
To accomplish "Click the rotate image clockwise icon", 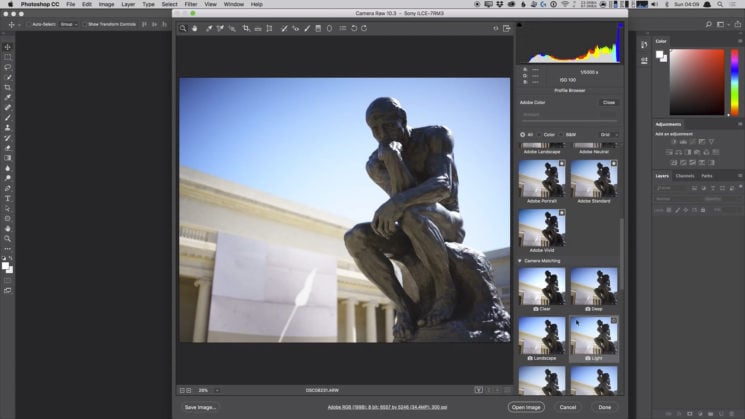I will 365,29.
